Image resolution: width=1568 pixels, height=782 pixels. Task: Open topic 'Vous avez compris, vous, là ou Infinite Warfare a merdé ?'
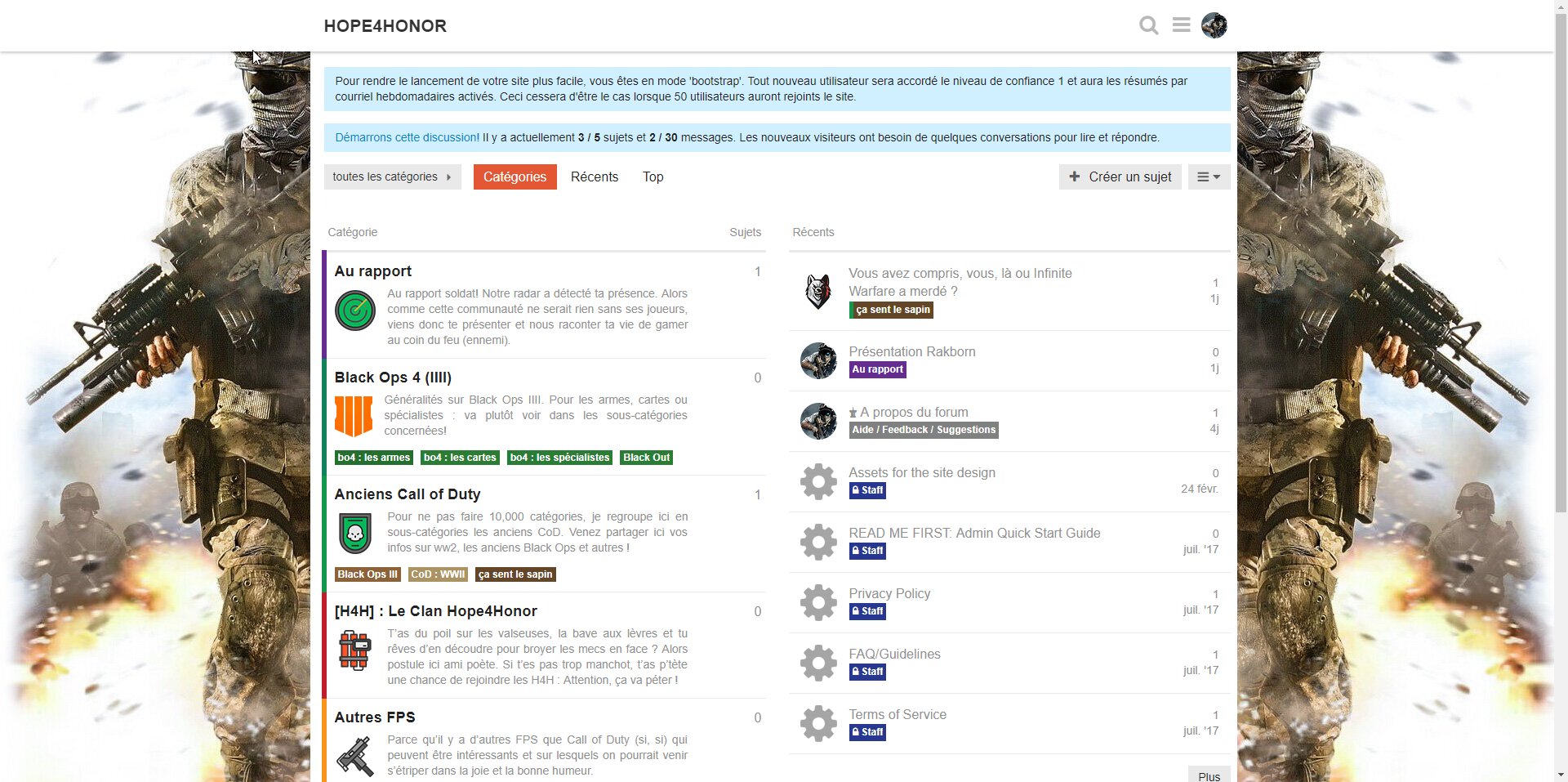[960, 282]
